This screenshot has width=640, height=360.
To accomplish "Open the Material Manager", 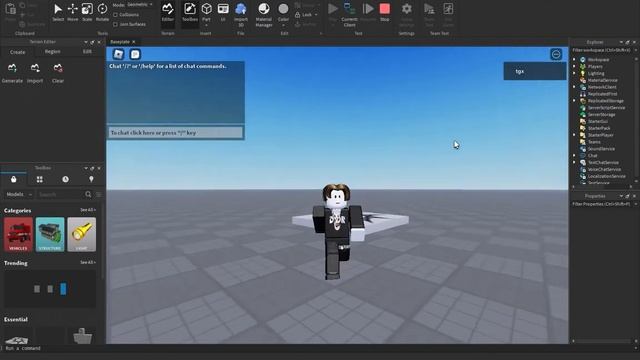I will pos(264,14).
